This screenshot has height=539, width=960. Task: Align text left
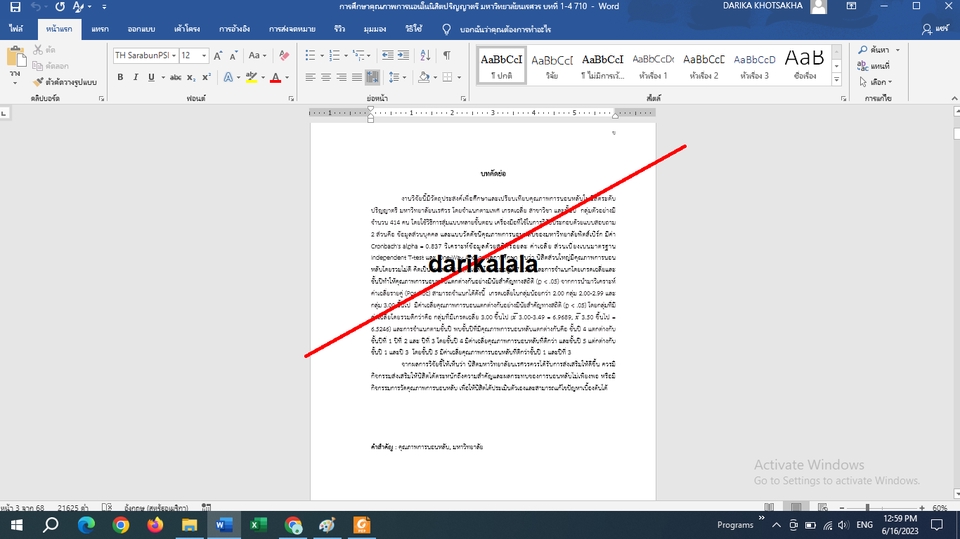click(310, 77)
